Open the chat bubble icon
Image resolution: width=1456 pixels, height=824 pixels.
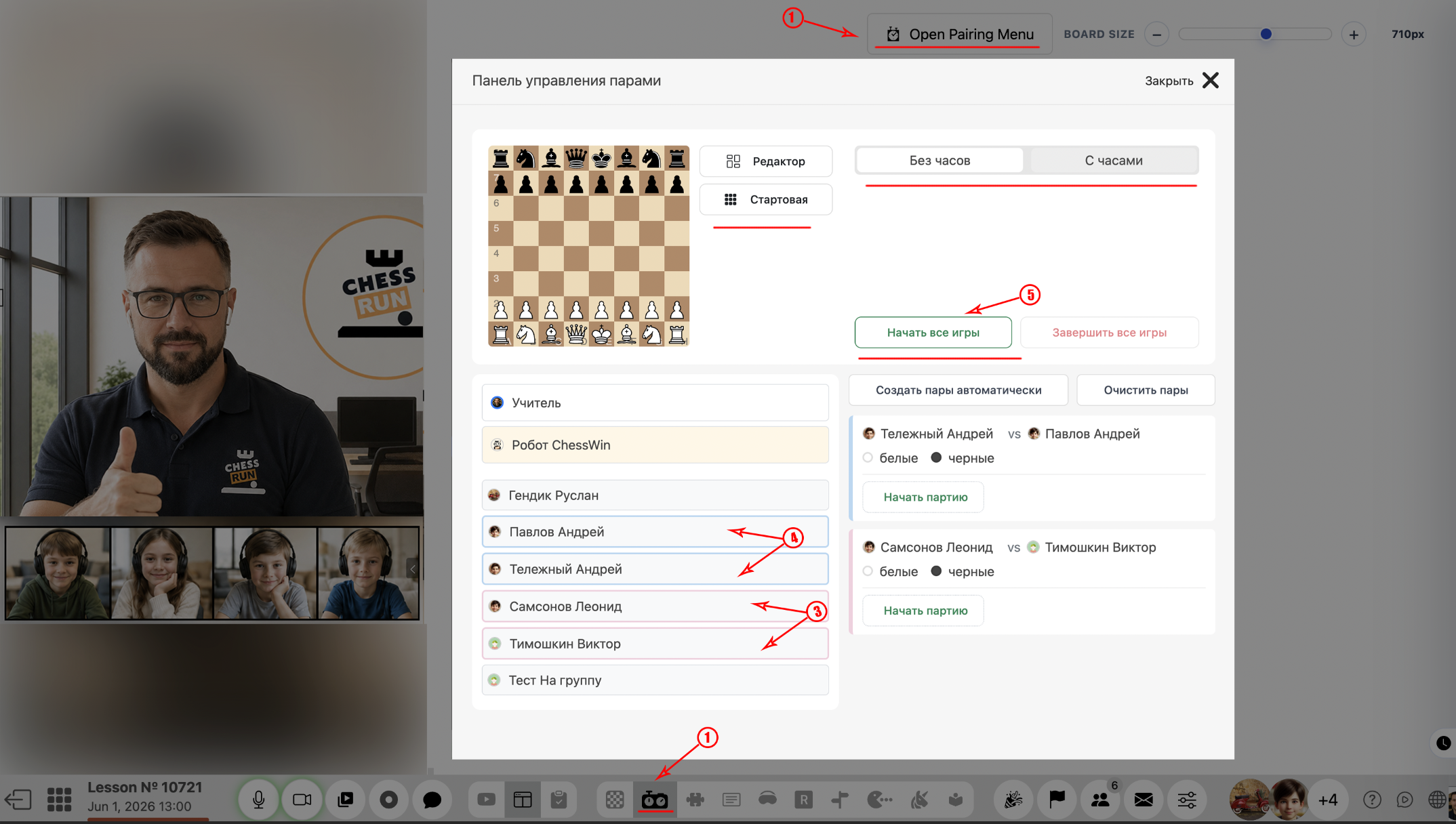(x=432, y=800)
